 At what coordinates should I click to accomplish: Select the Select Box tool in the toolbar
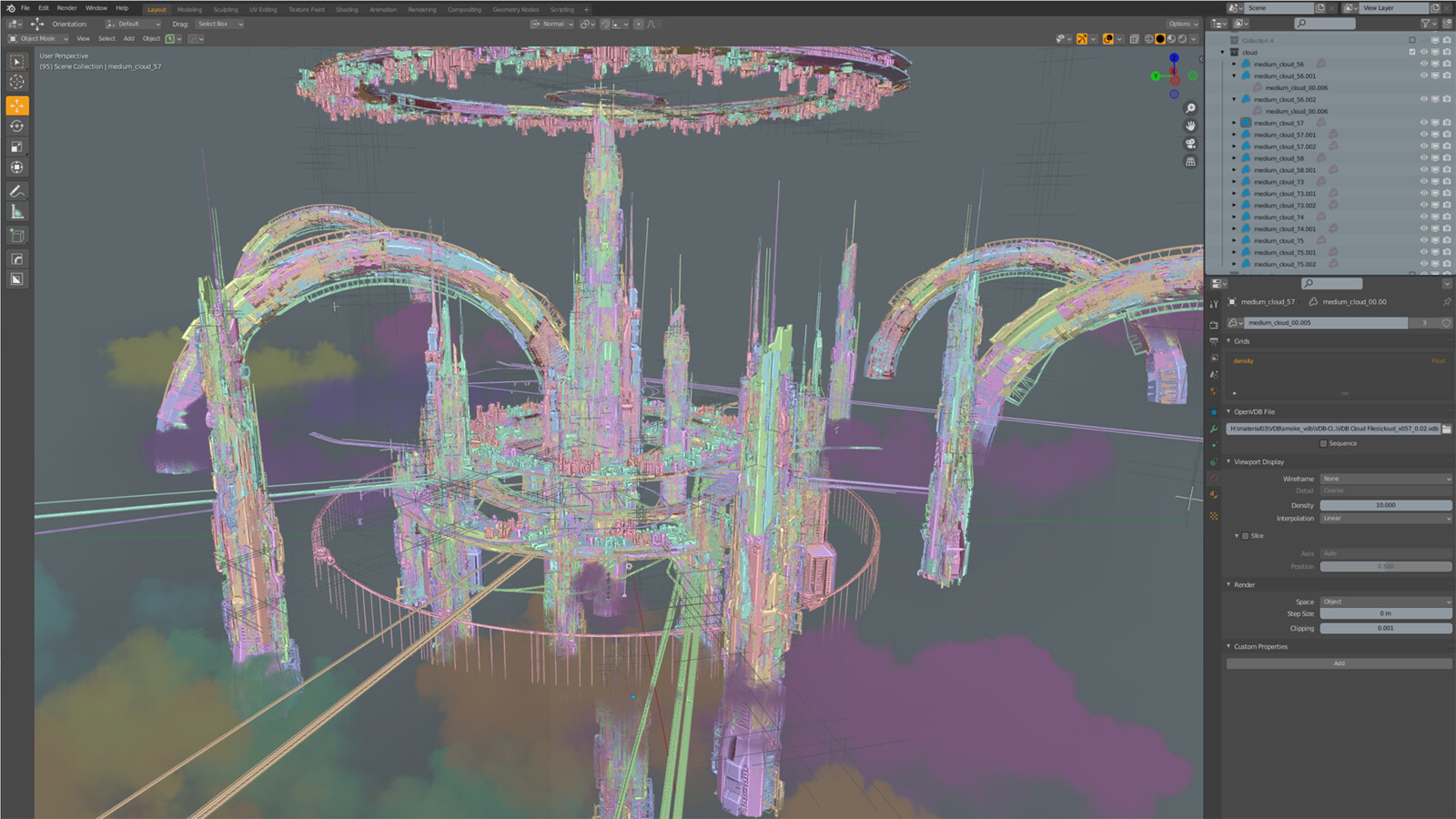(17, 62)
